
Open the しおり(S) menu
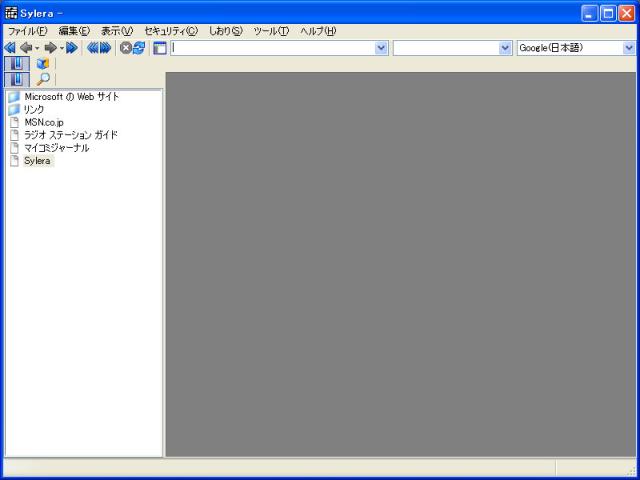click(226, 31)
